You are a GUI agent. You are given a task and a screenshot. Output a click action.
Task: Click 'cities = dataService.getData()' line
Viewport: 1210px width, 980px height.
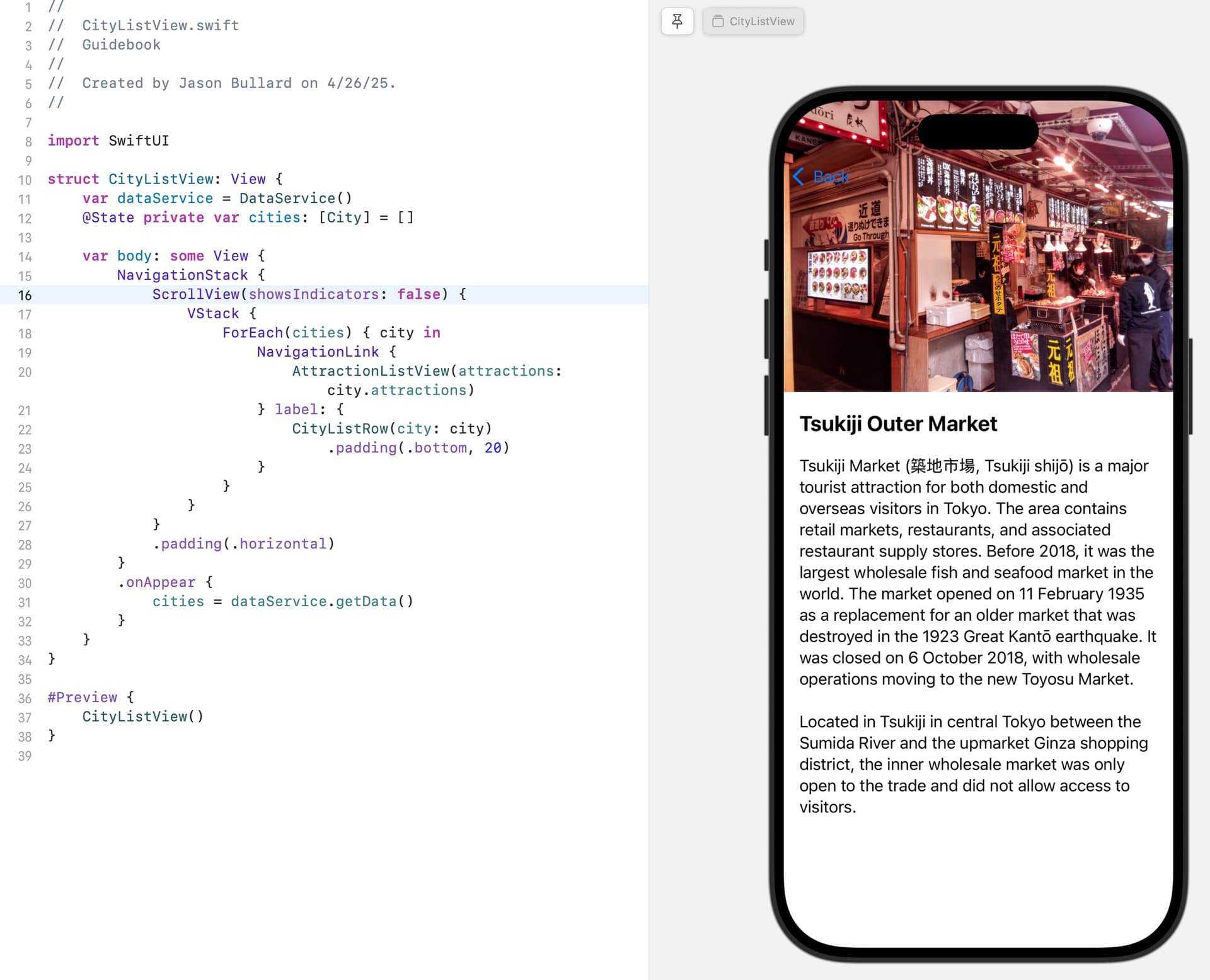(x=283, y=601)
